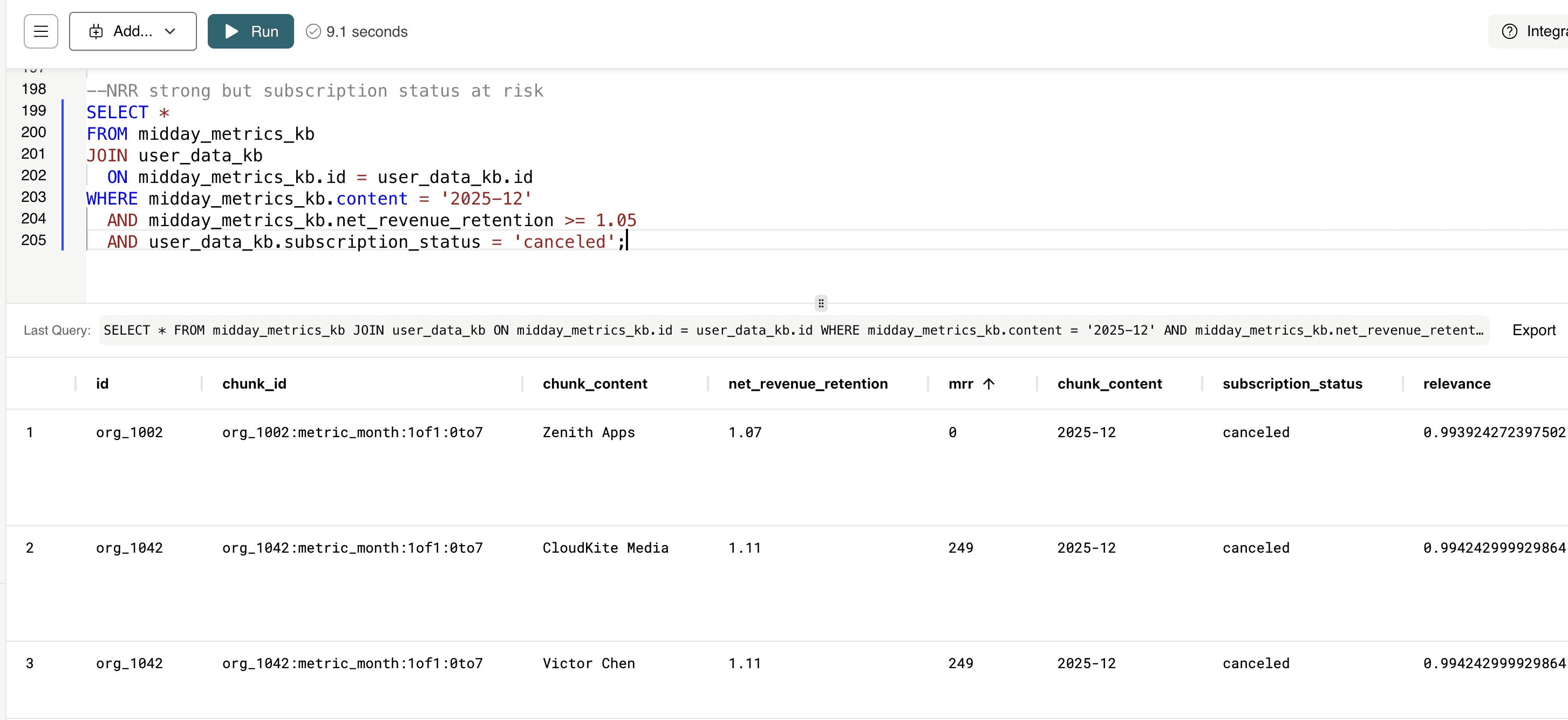Toggle sort arrow on mrr column
This screenshot has width=1568, height=720.
988,383
